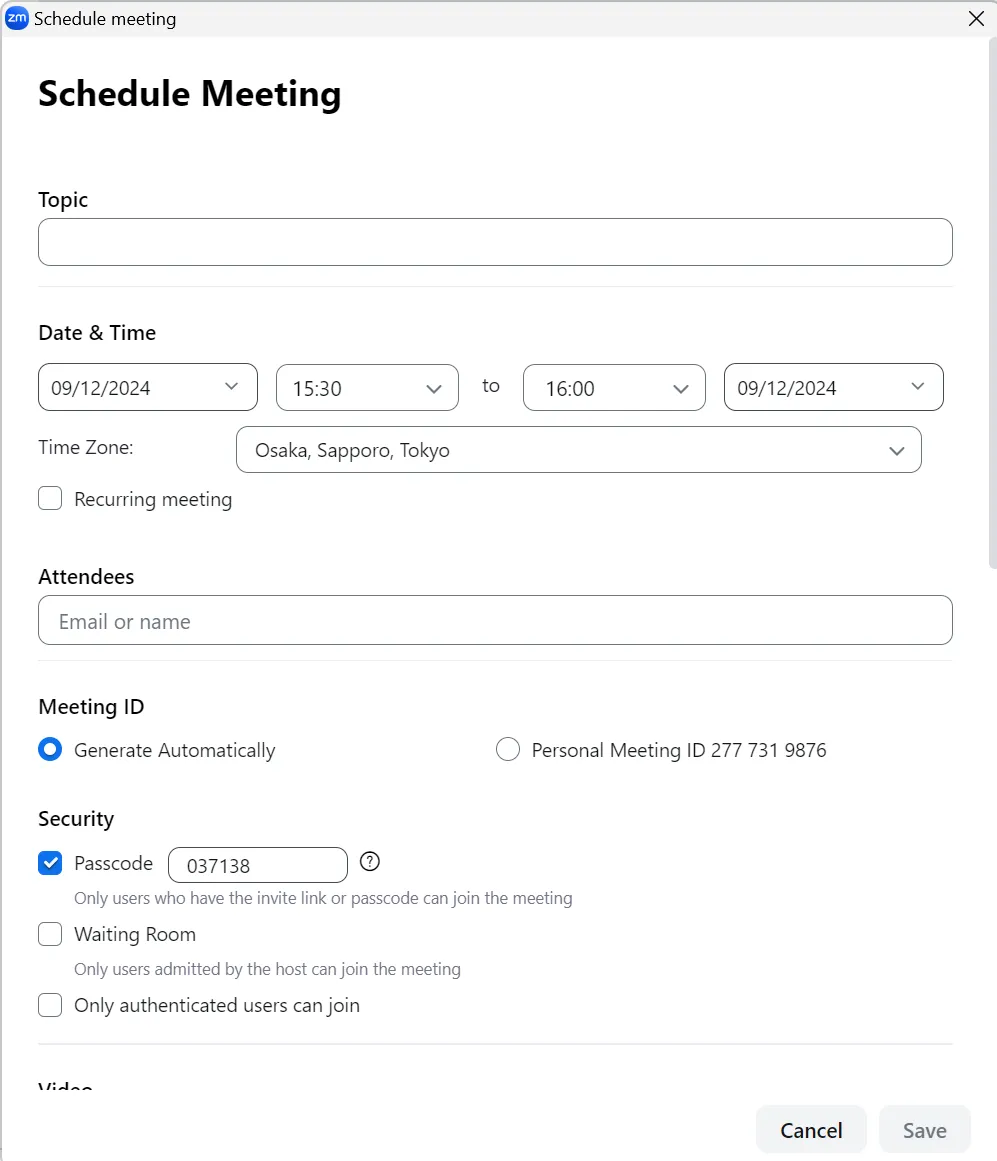This screenshot has height=1161, width=997.
Task: Click the passcode help question mark icon
Action: (370, 862)
